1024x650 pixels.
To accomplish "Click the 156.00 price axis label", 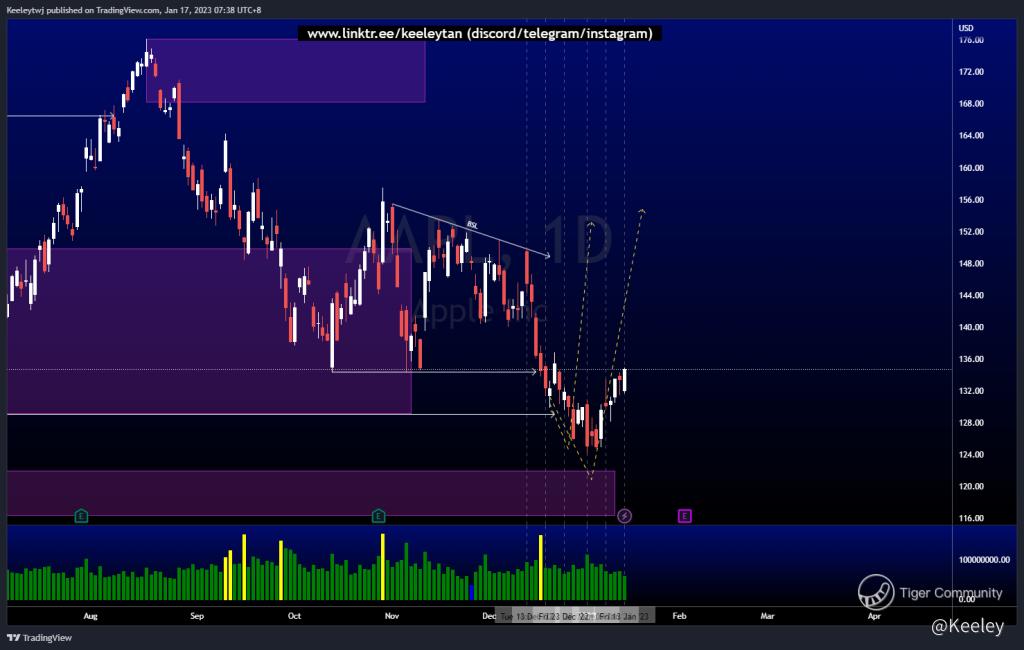I will click(971, 200).
